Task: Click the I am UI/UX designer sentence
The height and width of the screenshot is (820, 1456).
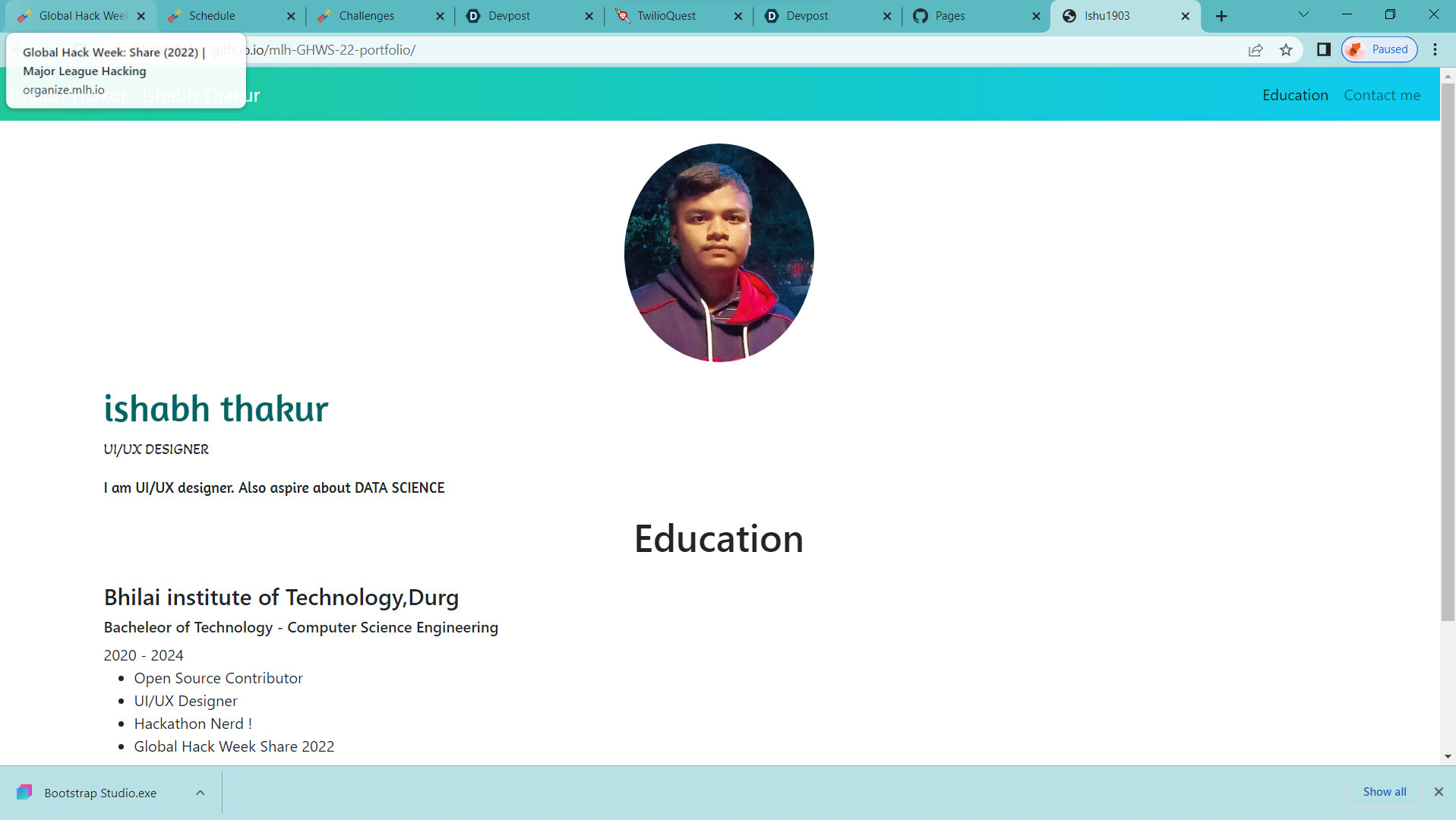Action: [274, 488]
